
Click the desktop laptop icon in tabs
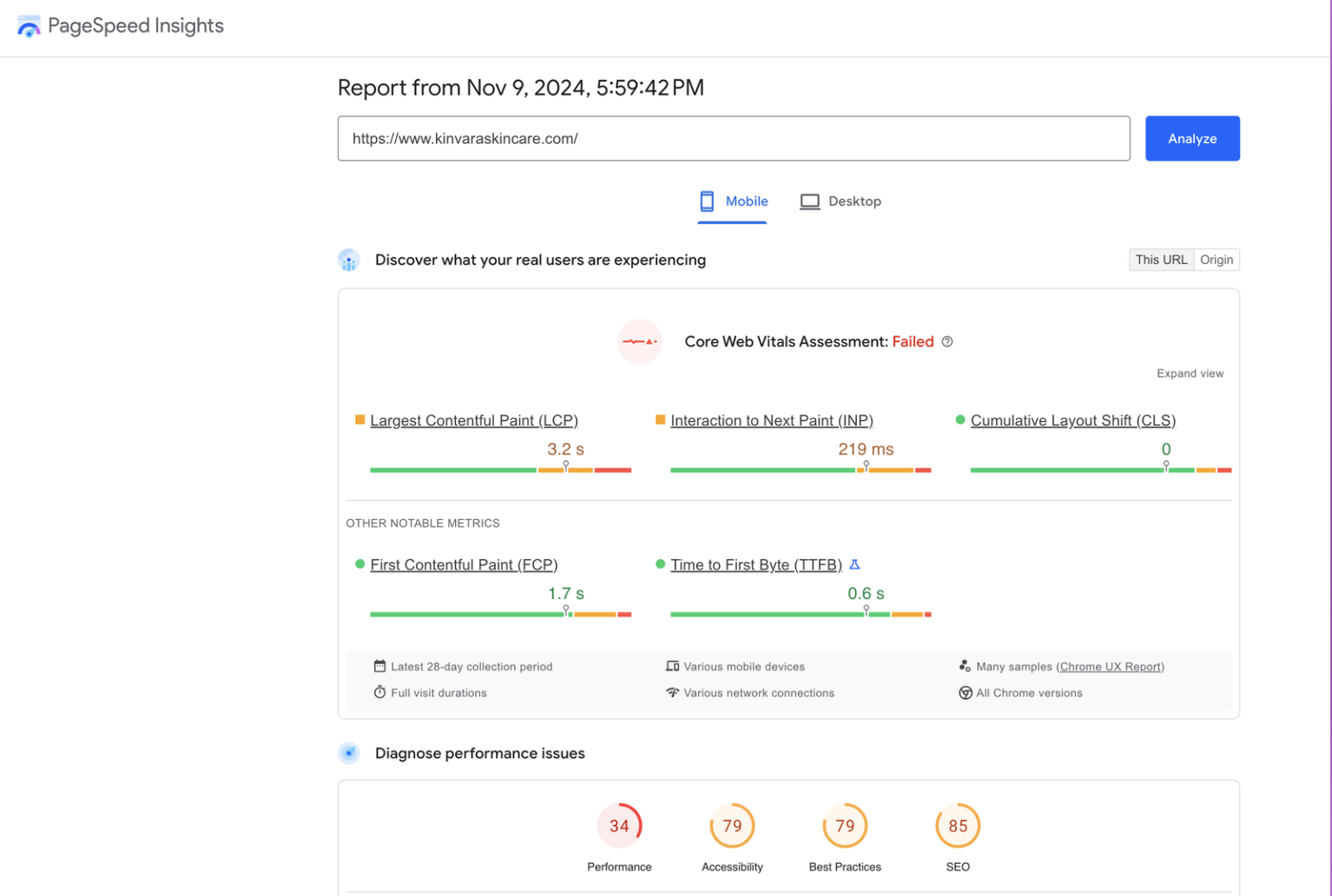tap(809, 201)
